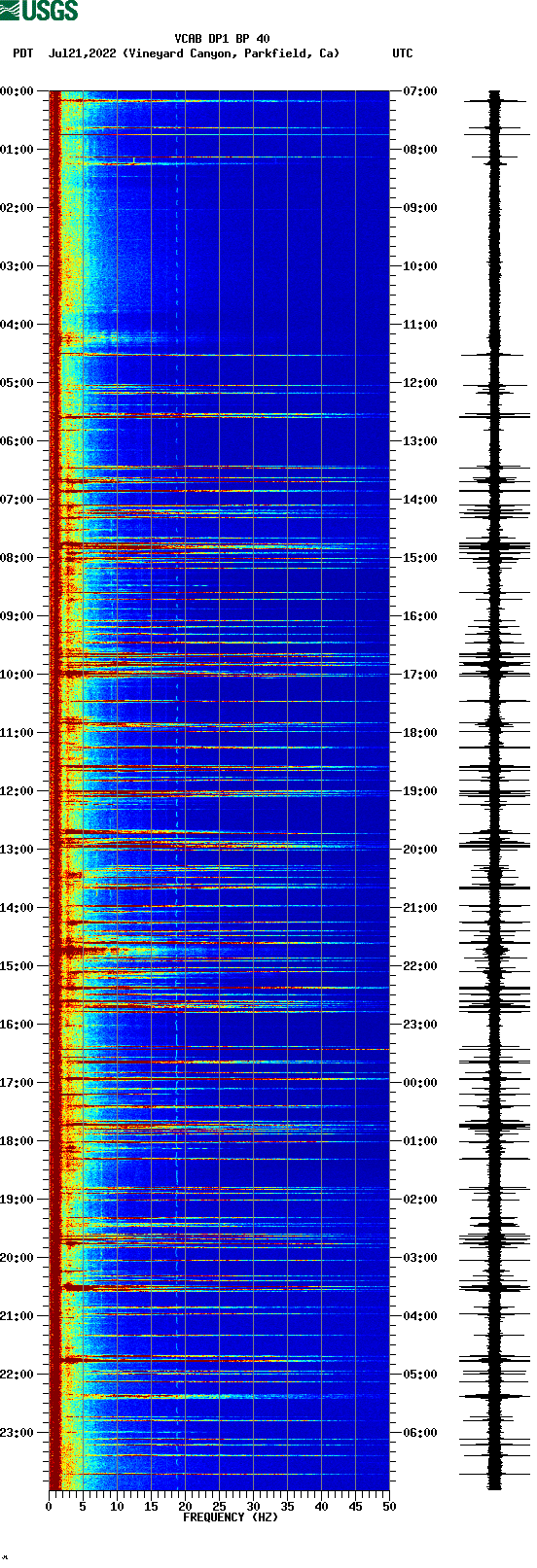Click the 0 Hz frequency tick label
This screenshot has width=537, height=1568.
[49, 1507]
